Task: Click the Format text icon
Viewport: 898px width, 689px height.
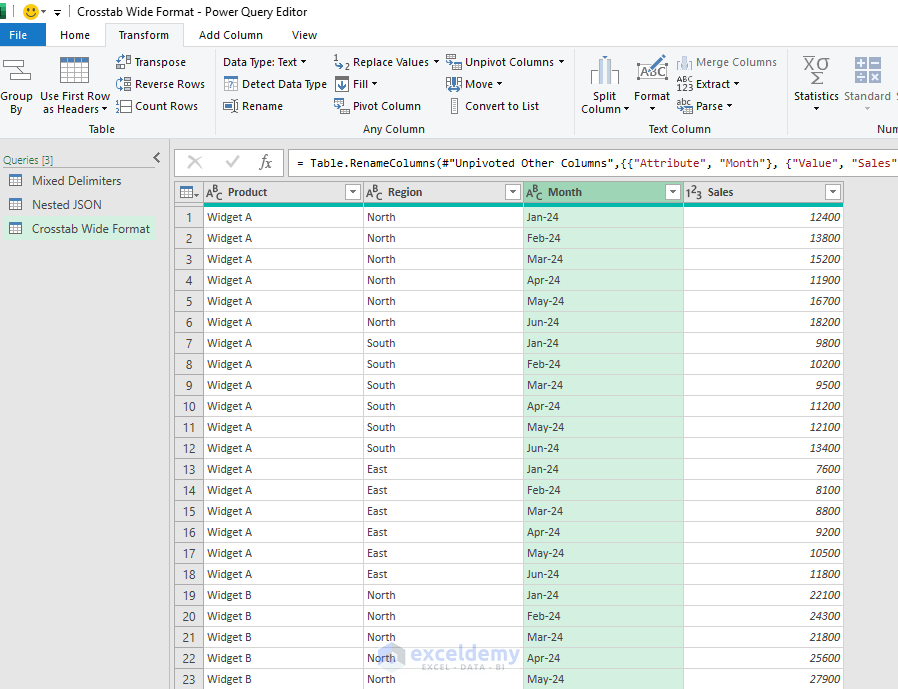Action: coord(652,70)
